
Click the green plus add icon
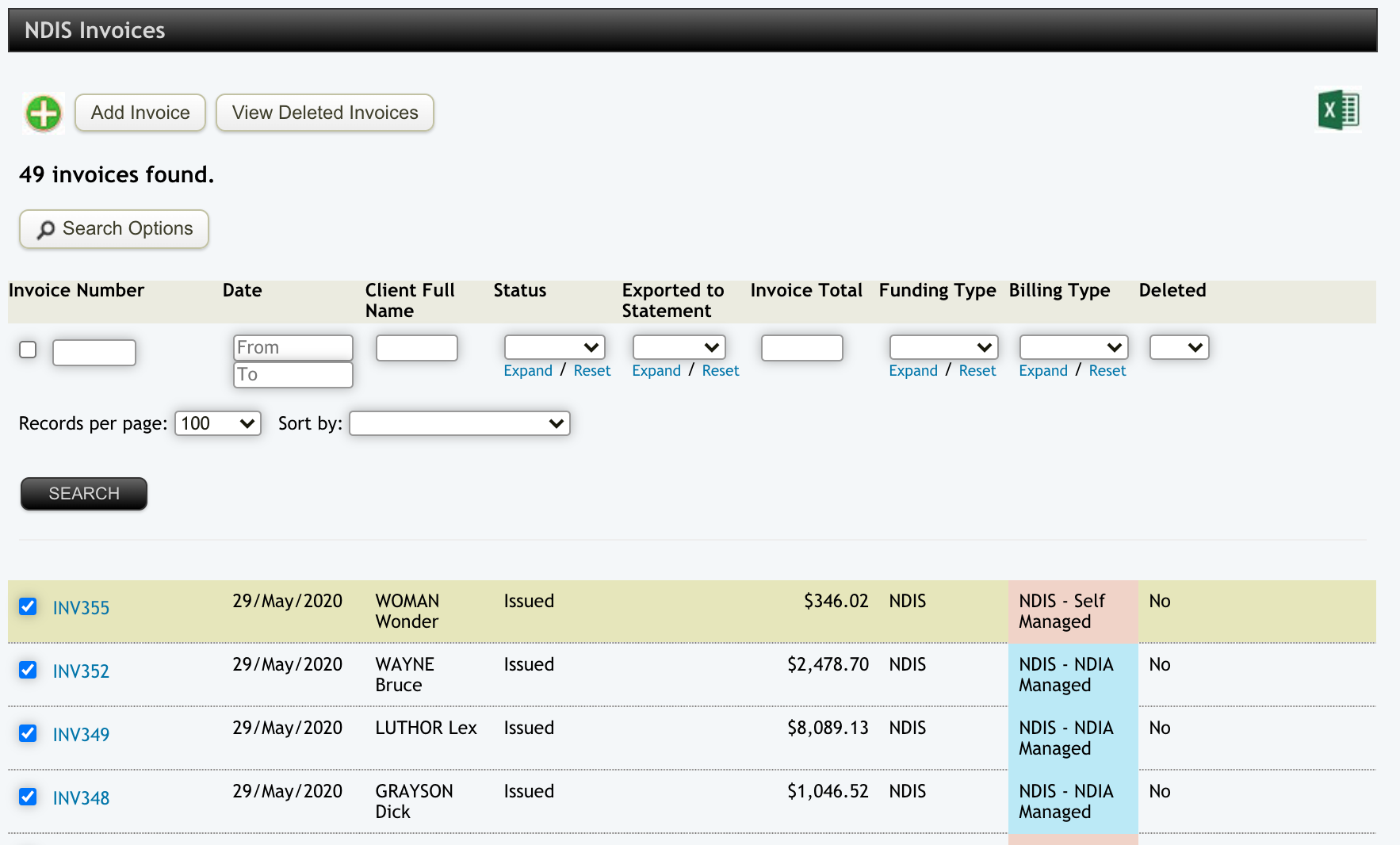pos(44,113)
